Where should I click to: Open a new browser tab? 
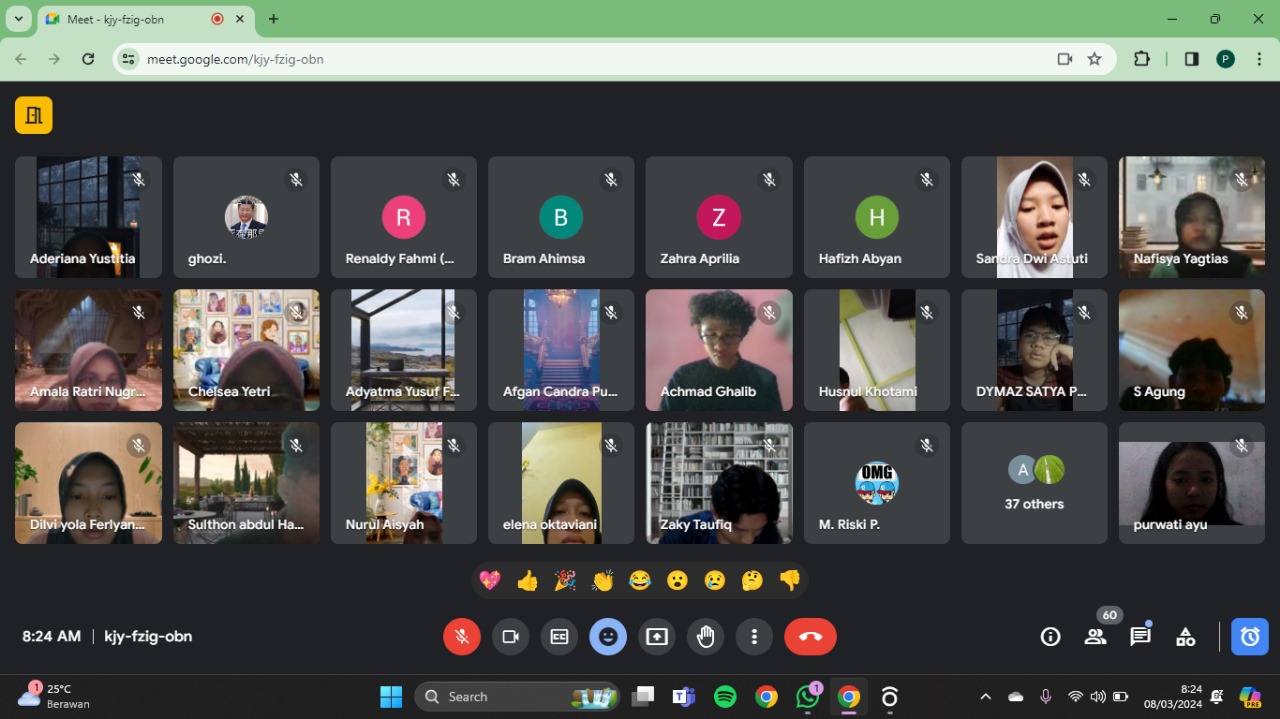pos(273,19)
